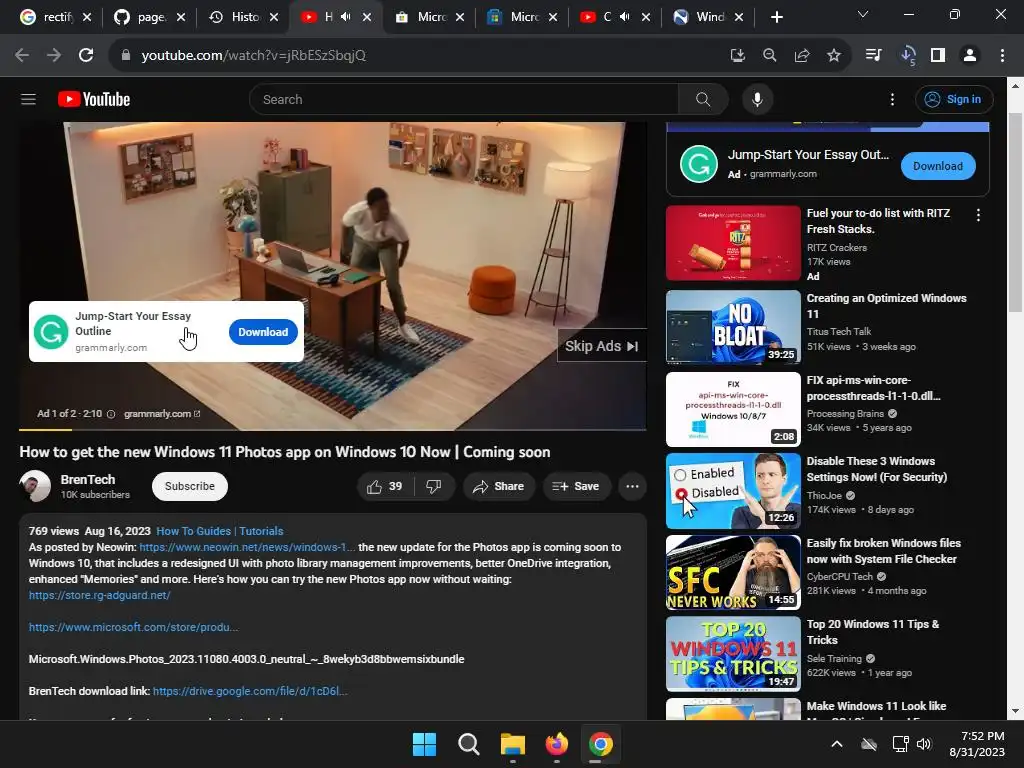Viewport: 1024px width, 768px height.
Task: Click the YouTube search input field
Action: coord(464,99)
